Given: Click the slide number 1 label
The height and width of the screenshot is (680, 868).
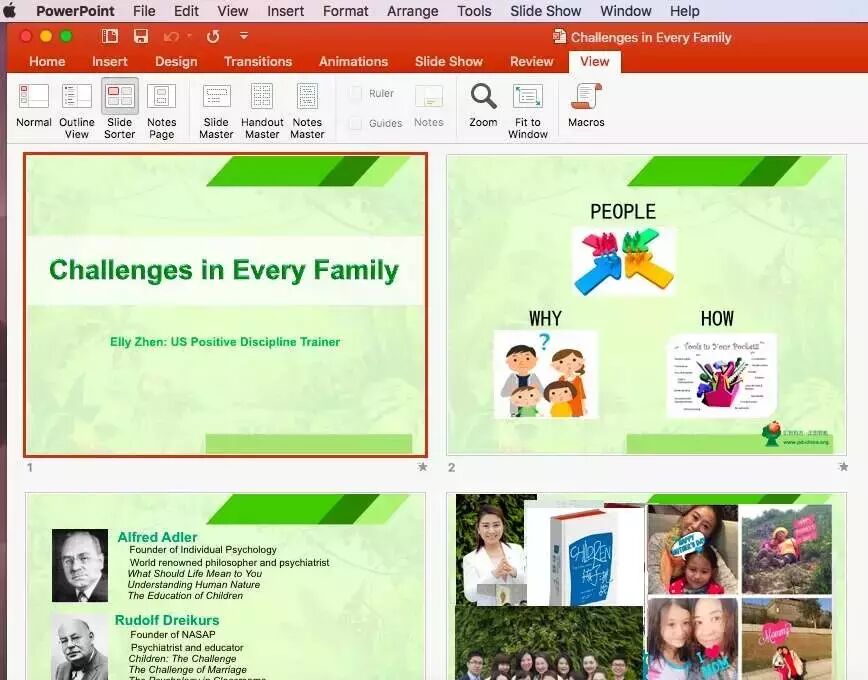Looking at the screenshot, I should (29, 467).
